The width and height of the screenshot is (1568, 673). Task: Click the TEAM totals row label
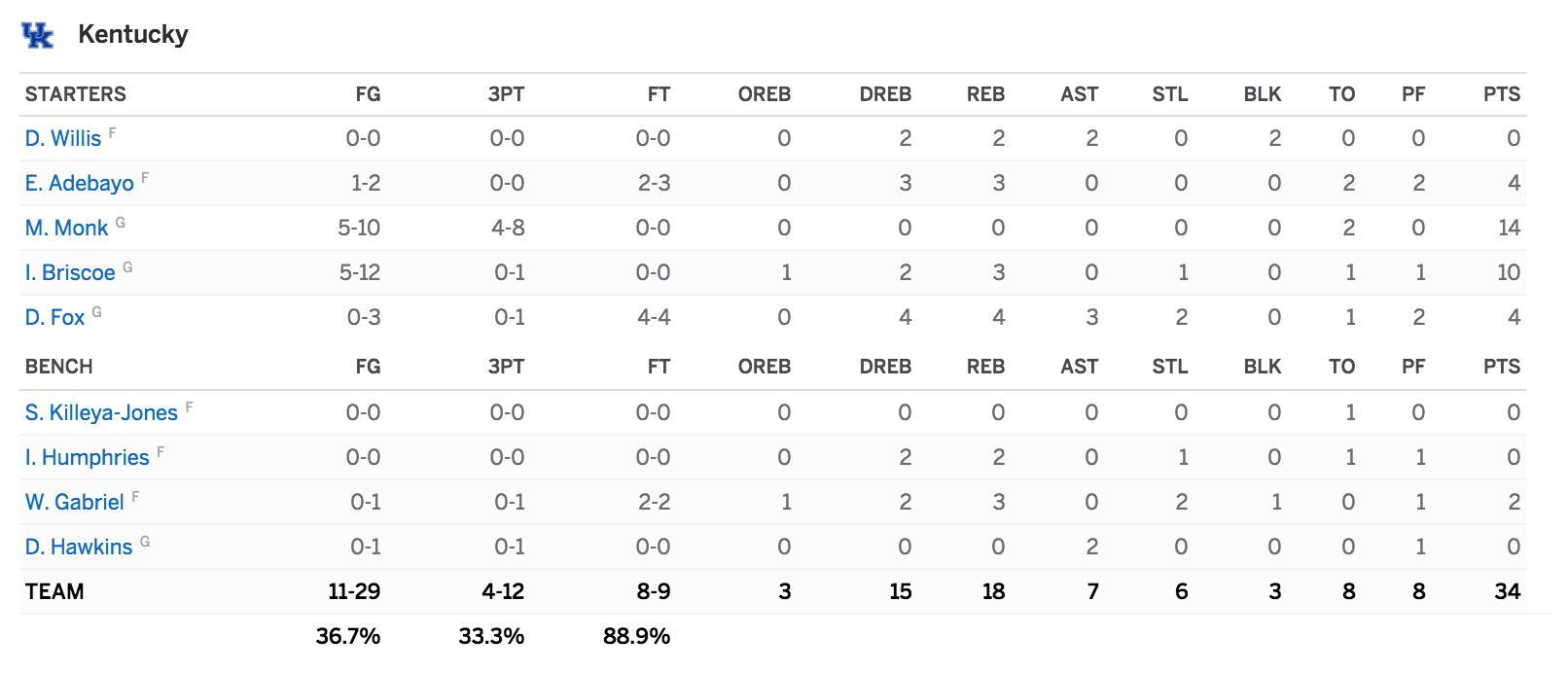pyautogui.click(x=54, y=591)
